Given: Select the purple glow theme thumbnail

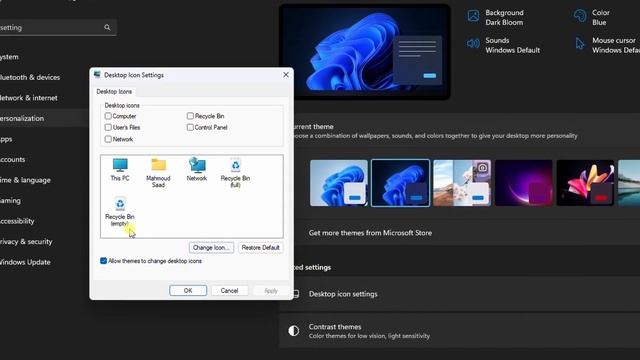Looking at the screenshot, I should pyautogui.click(x=524, y=183).
